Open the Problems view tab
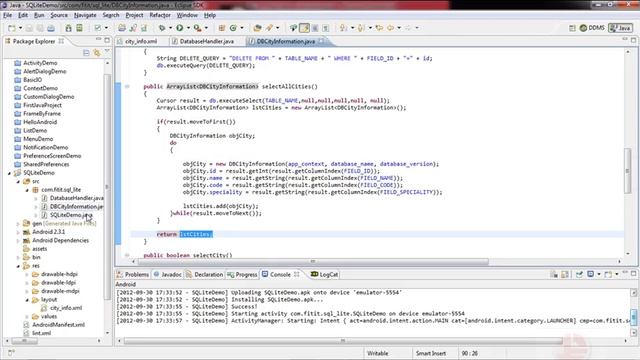640x360 pixels. [x=133, y=275]
